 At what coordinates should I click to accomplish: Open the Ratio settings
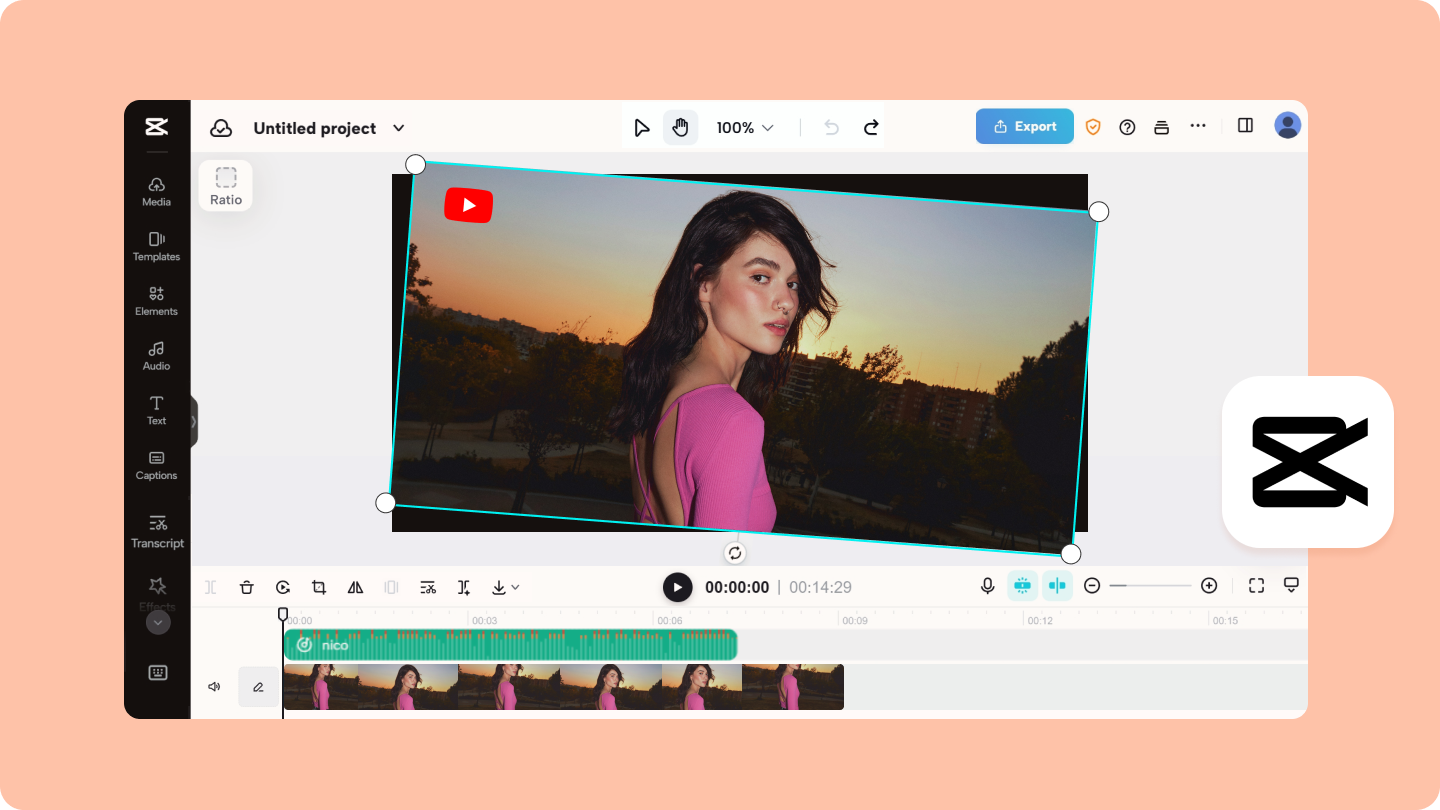[x=225, y=185]
